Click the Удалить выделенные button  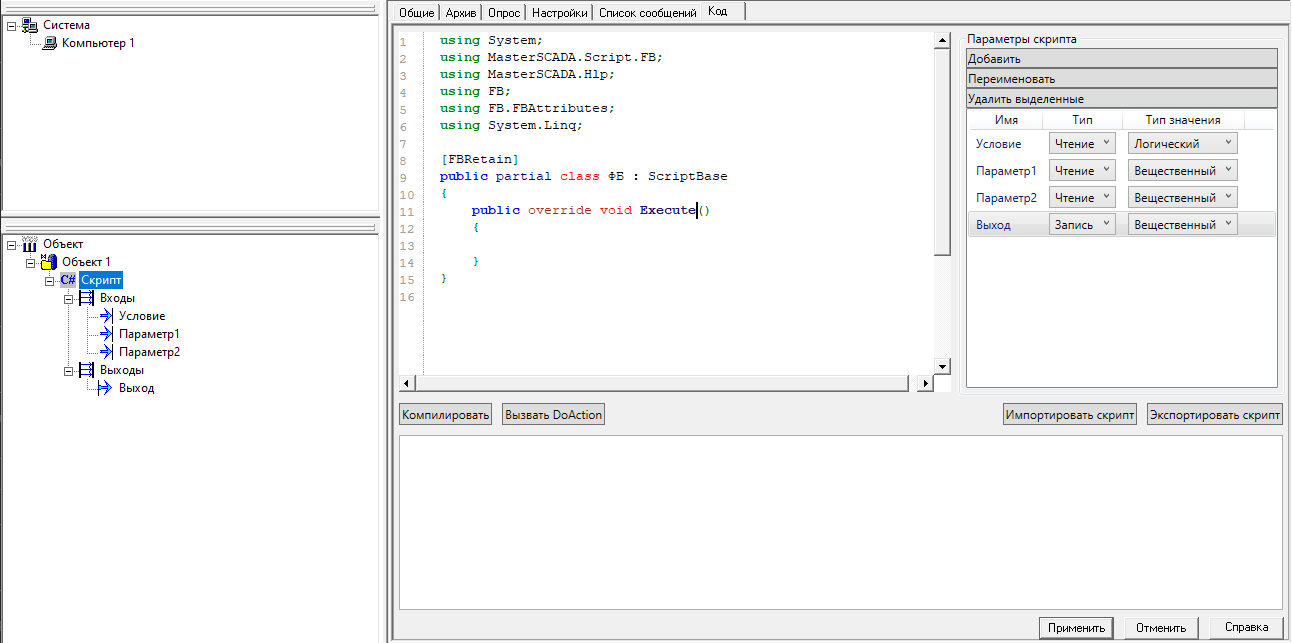coord(1122,99)
